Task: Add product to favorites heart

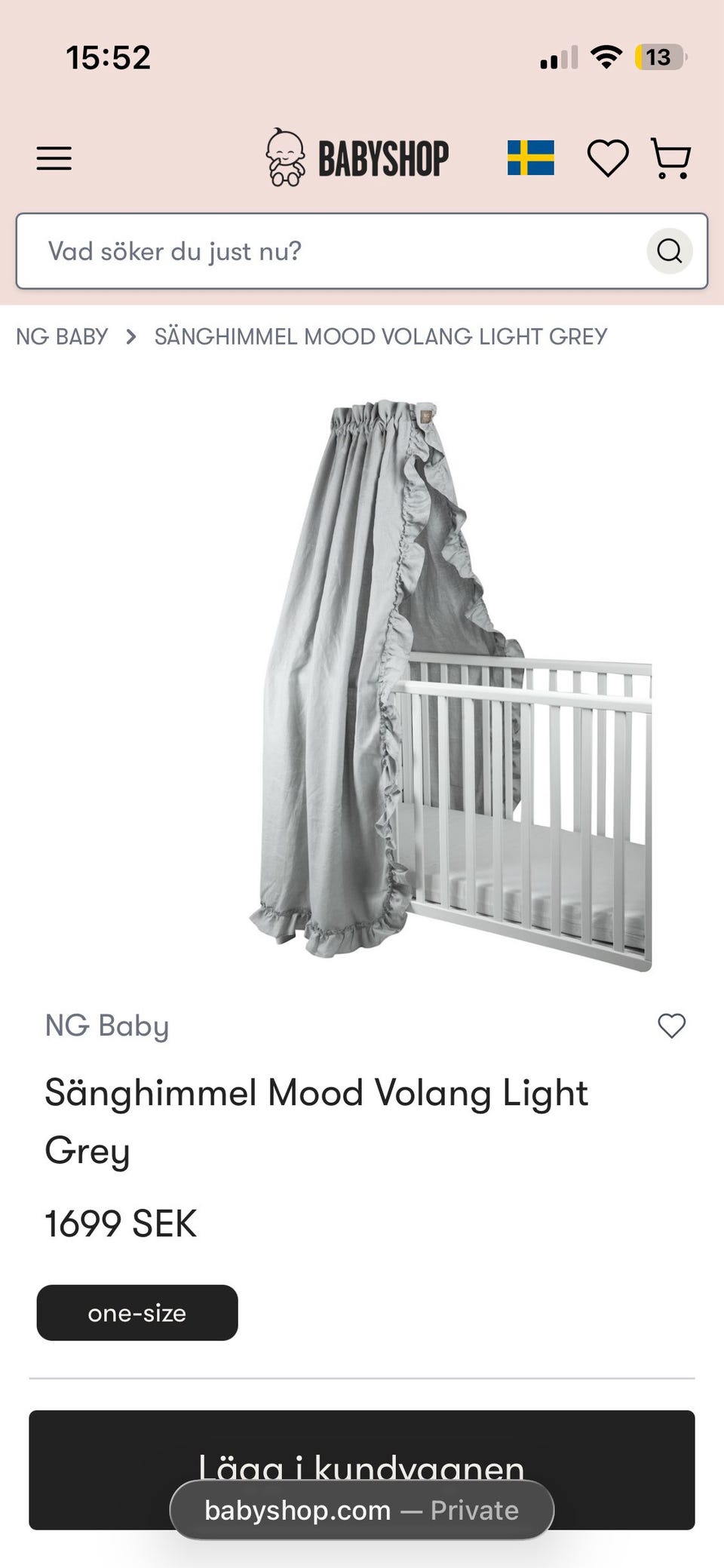Action: click(x=671, y=1026)
